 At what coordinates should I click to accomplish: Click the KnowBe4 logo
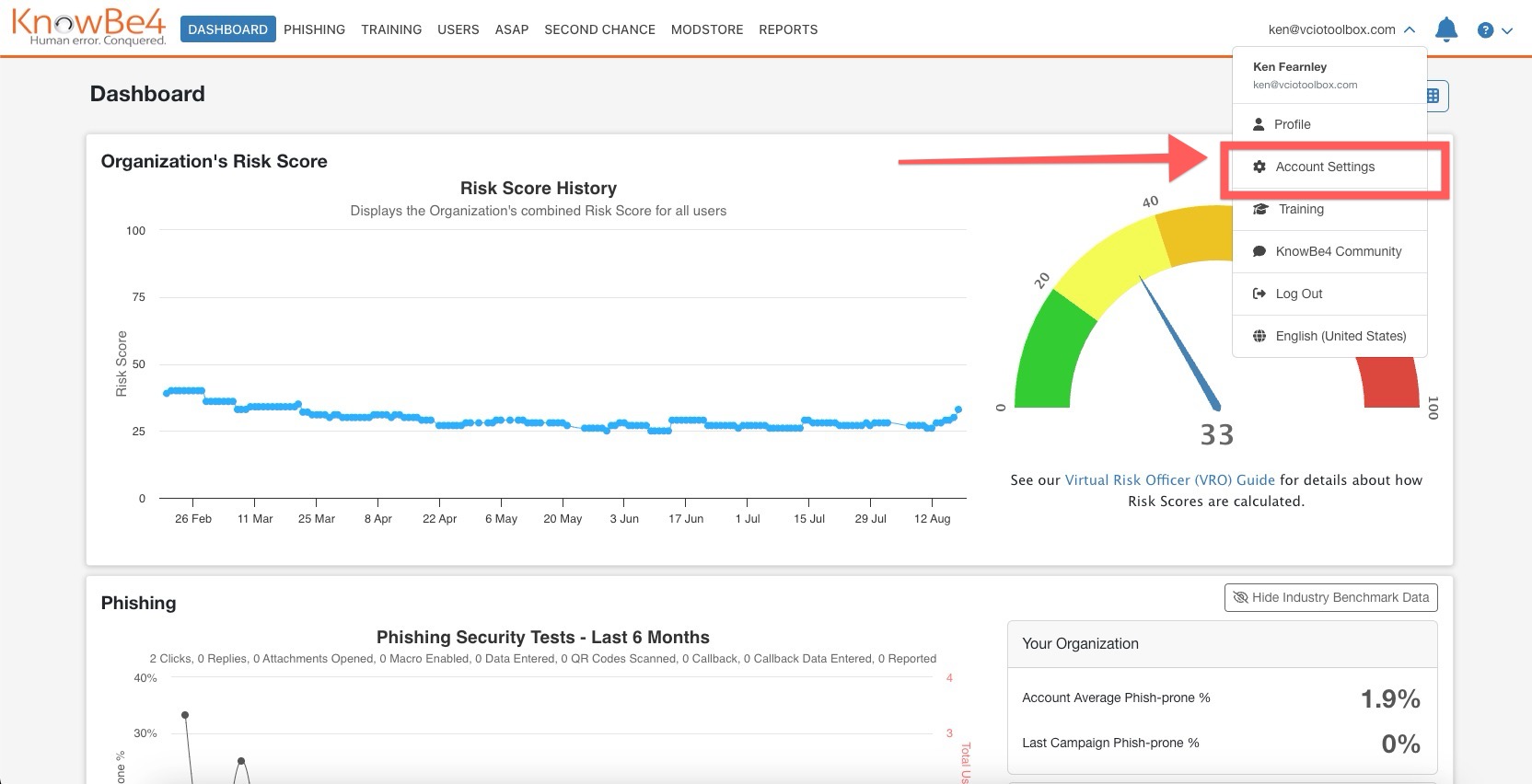(x=89, y=28)
